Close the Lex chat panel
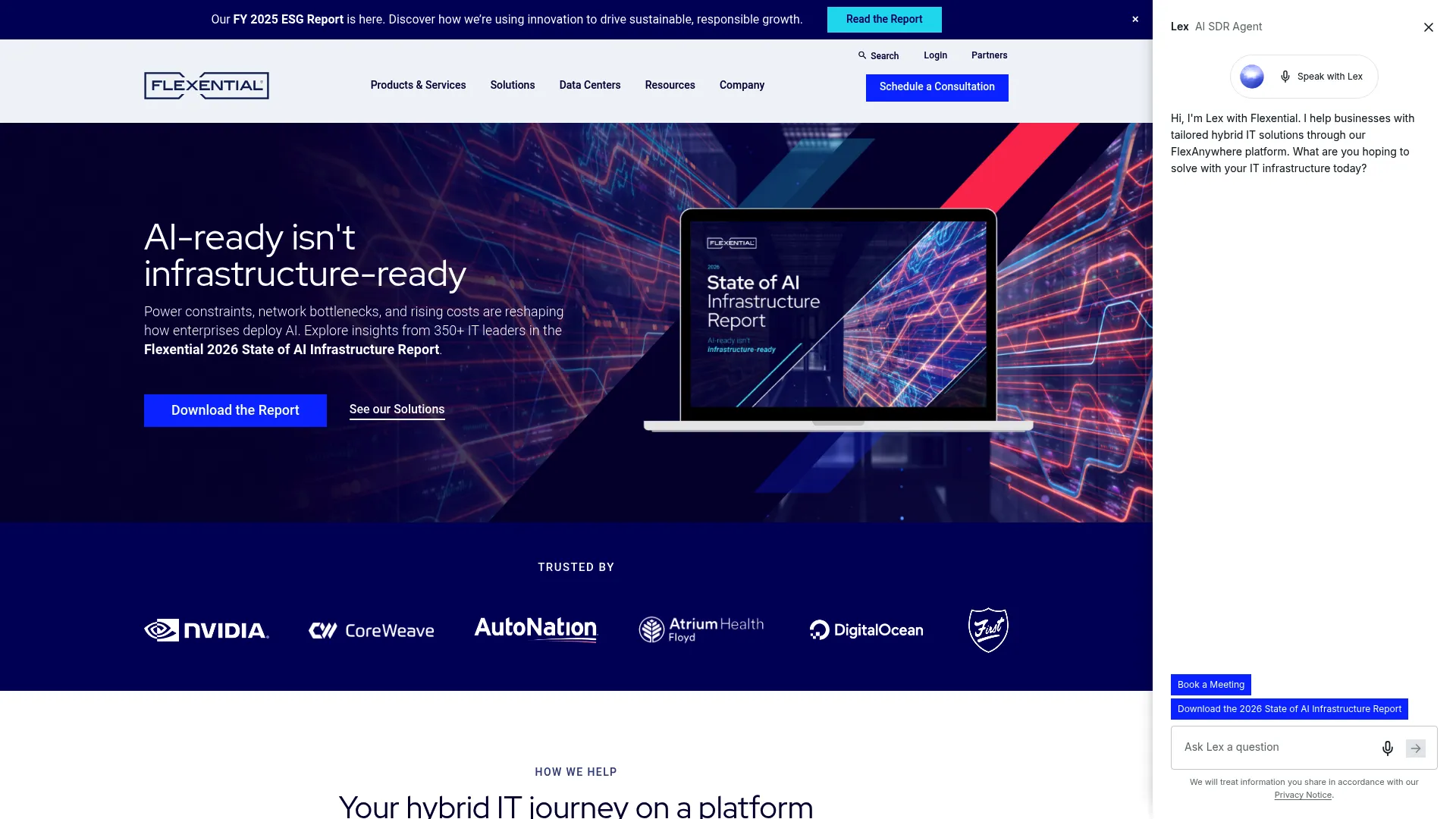Viewport: 1456px width, 819px height. (x=1429, y=27)
